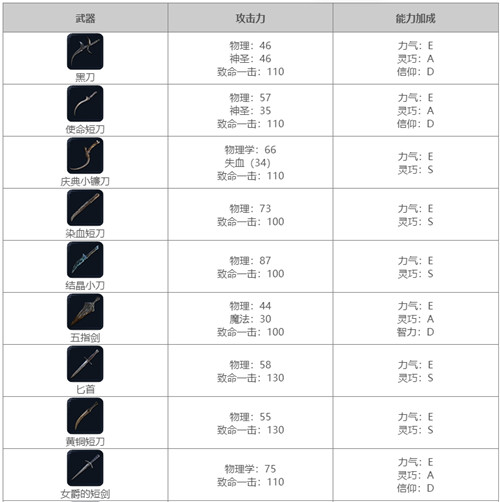Open the 匕首 dagger icon
This screenshot has height=502, width=500.
[x=85, y=363]
